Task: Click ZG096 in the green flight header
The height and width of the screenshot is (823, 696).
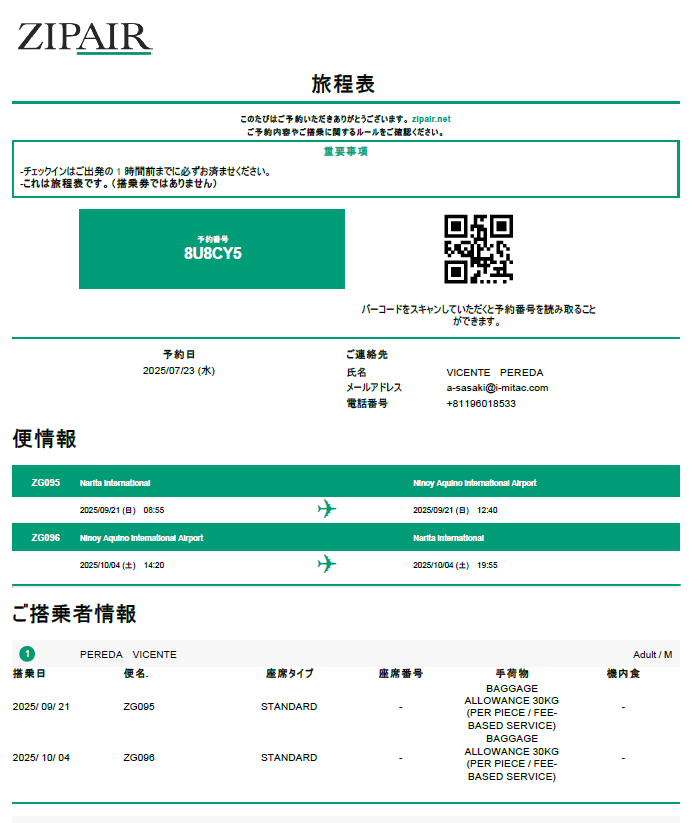Action: 46,538
